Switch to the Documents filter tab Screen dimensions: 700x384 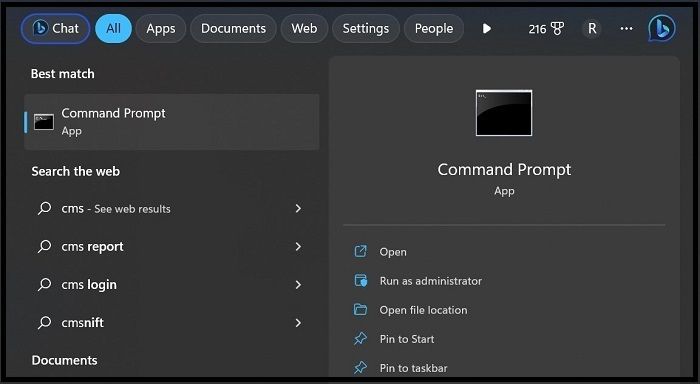233,29
